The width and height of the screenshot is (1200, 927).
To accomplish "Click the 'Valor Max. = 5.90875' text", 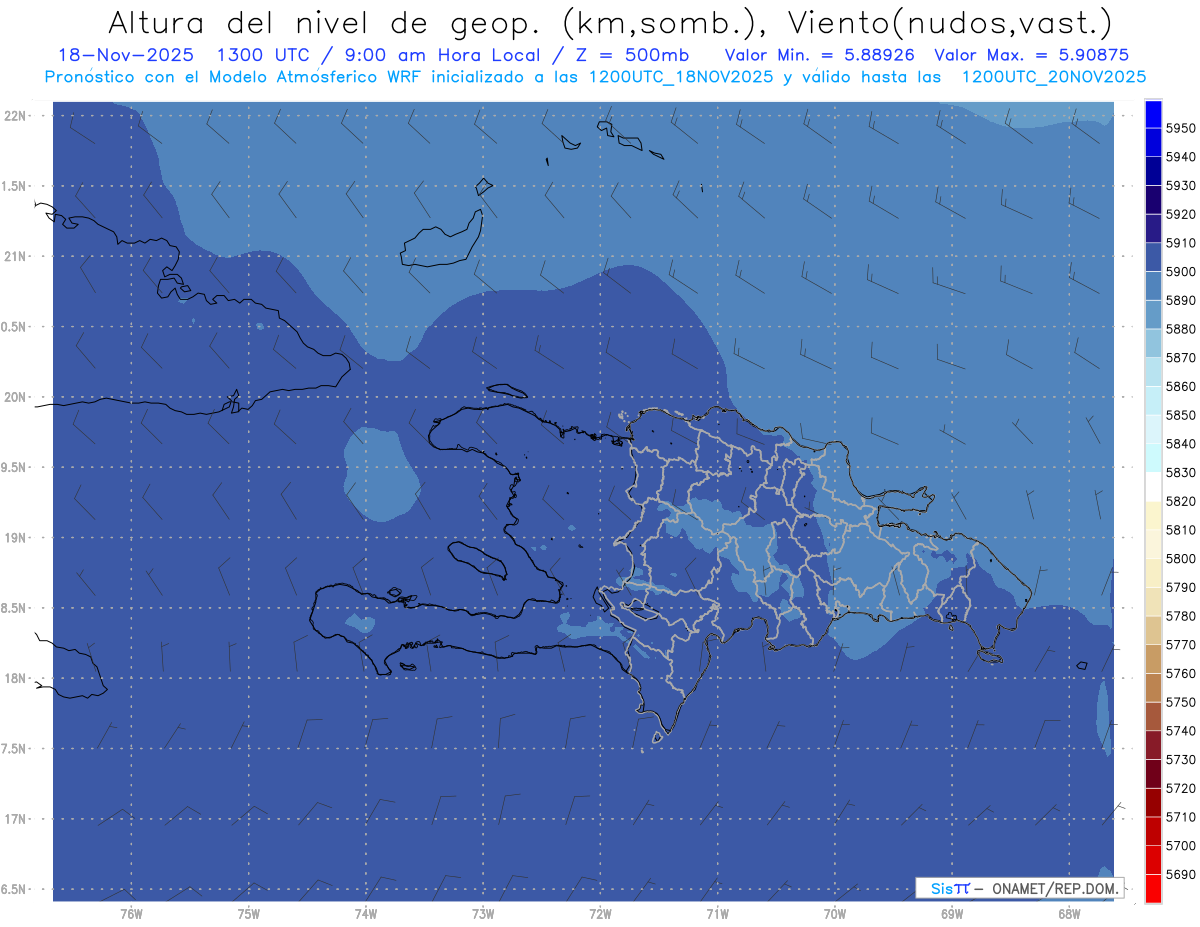I will (x=1032, y=56).
